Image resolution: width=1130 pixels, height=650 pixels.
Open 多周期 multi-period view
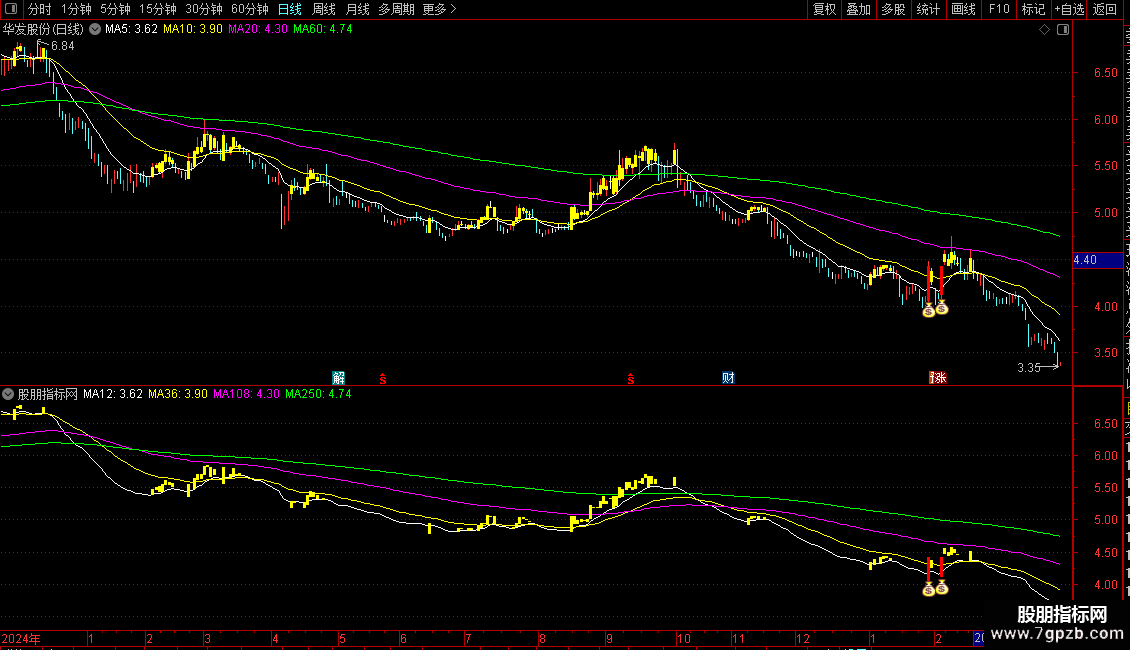point(396,9)
